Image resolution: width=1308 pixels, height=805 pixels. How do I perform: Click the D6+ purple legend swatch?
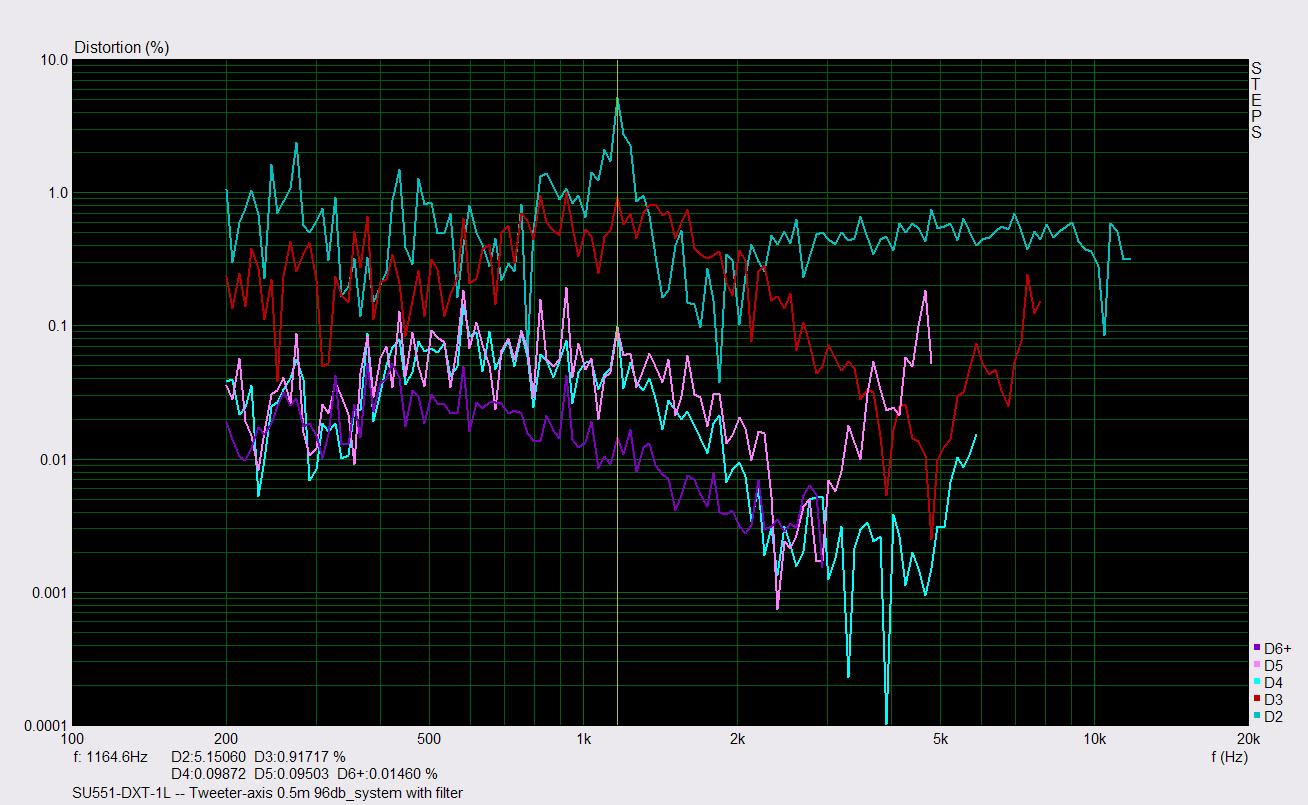coord(1256,648)
